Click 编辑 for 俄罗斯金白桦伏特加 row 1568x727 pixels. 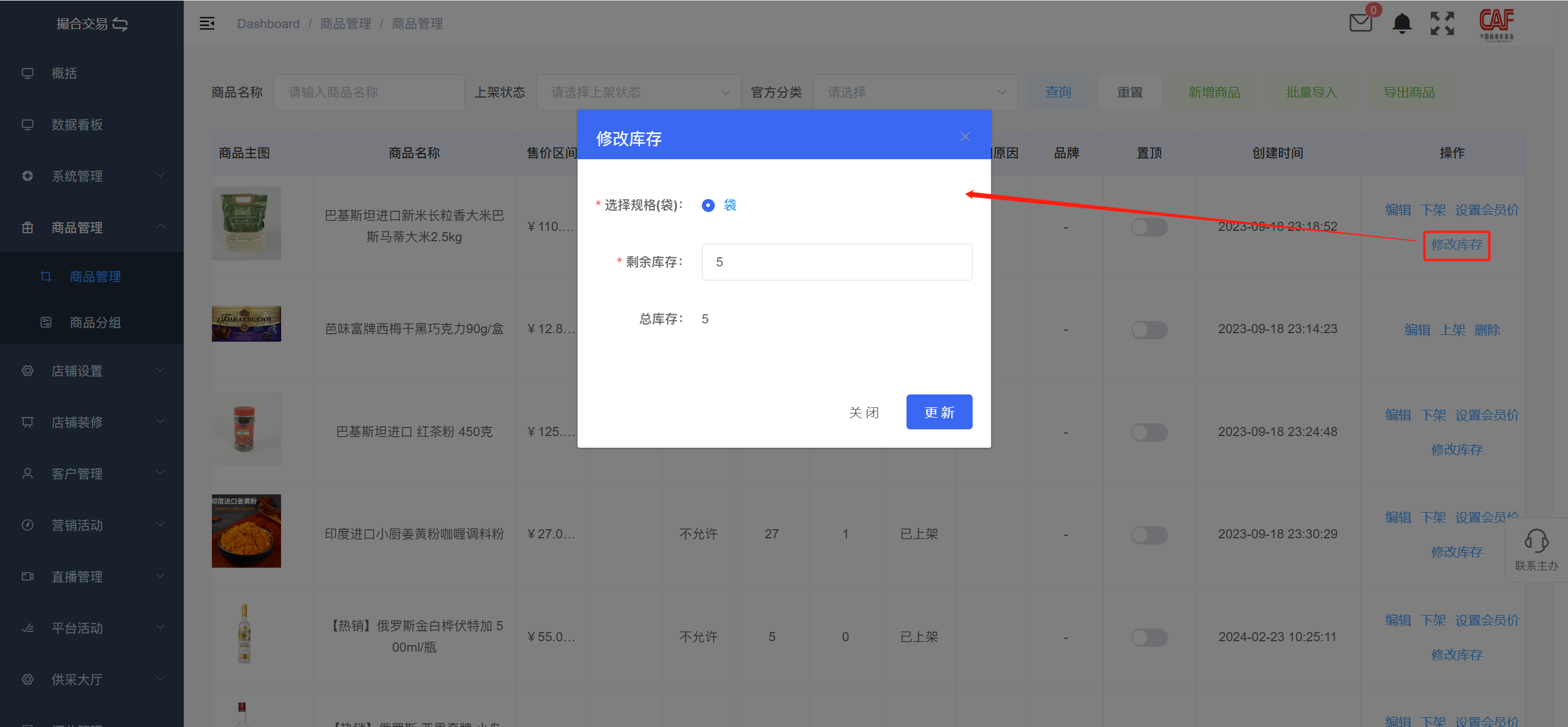tap(1398, 620)
